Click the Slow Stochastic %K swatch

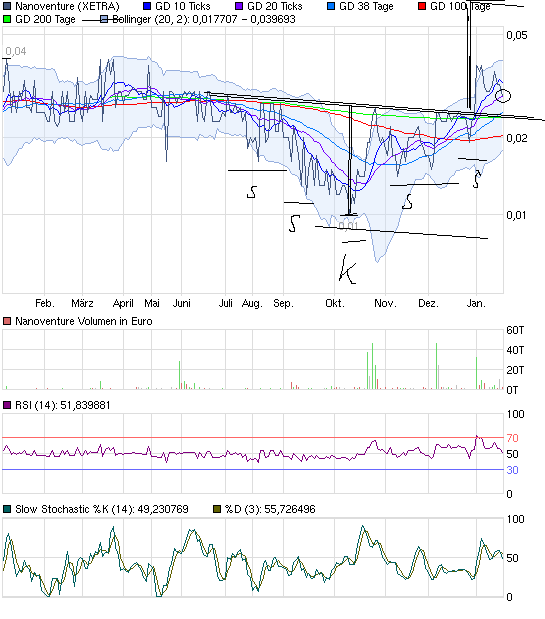7,509
